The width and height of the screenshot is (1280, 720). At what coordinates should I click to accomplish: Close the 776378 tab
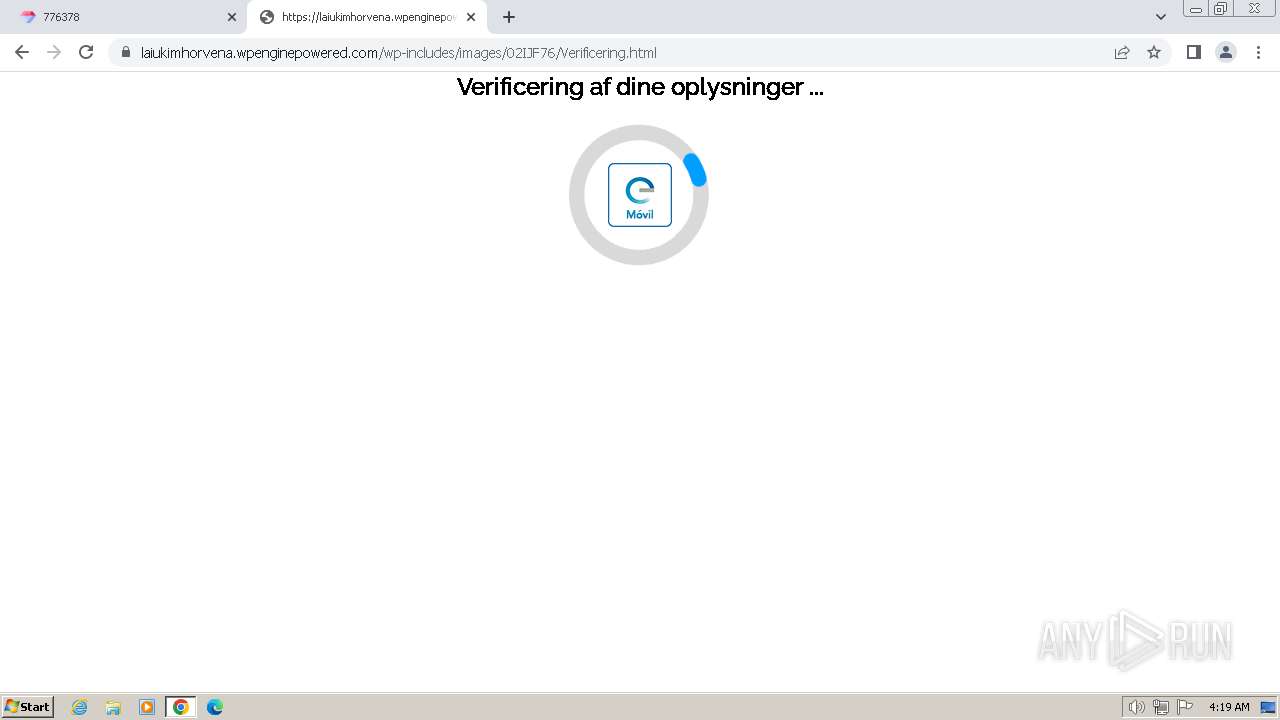232,17
